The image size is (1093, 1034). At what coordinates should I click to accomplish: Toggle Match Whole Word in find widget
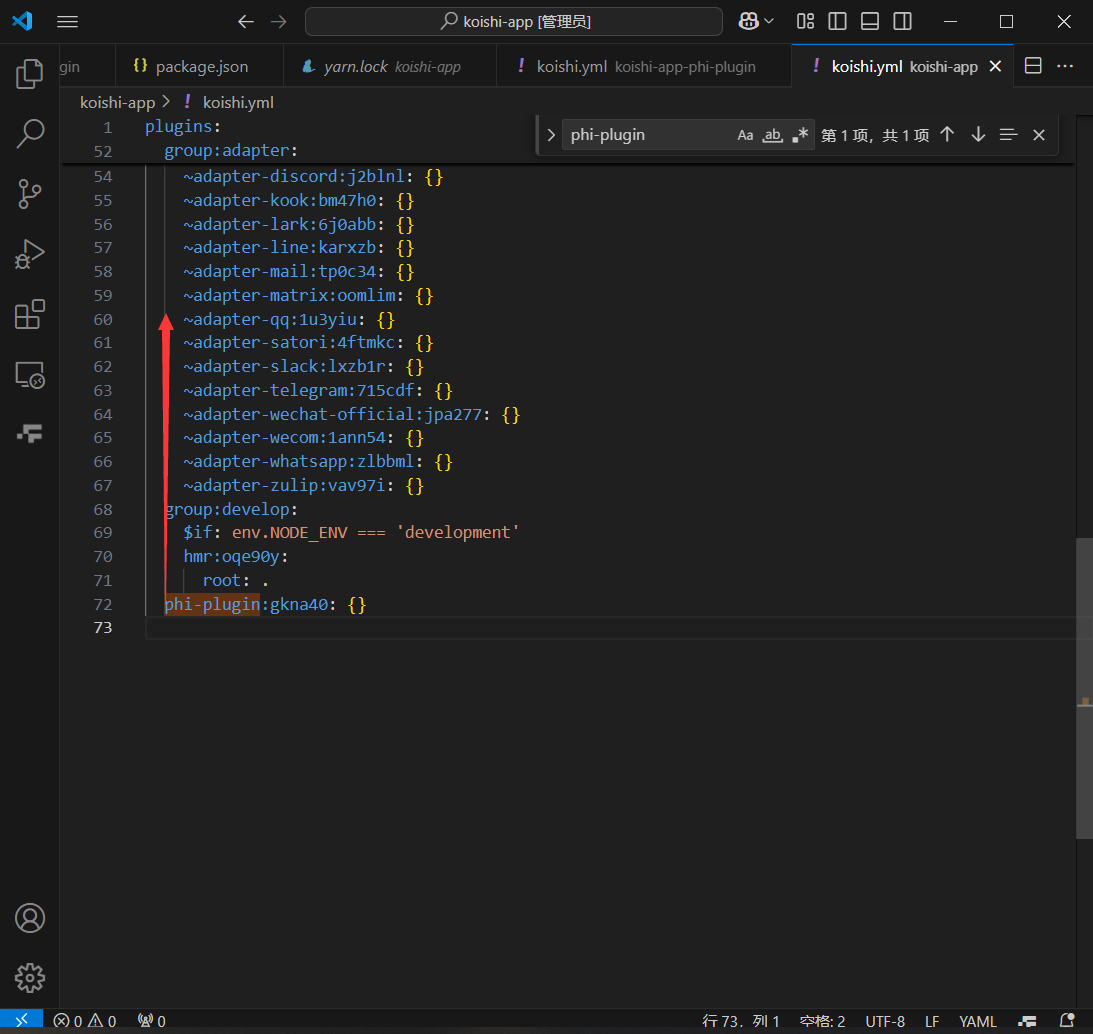772,133
